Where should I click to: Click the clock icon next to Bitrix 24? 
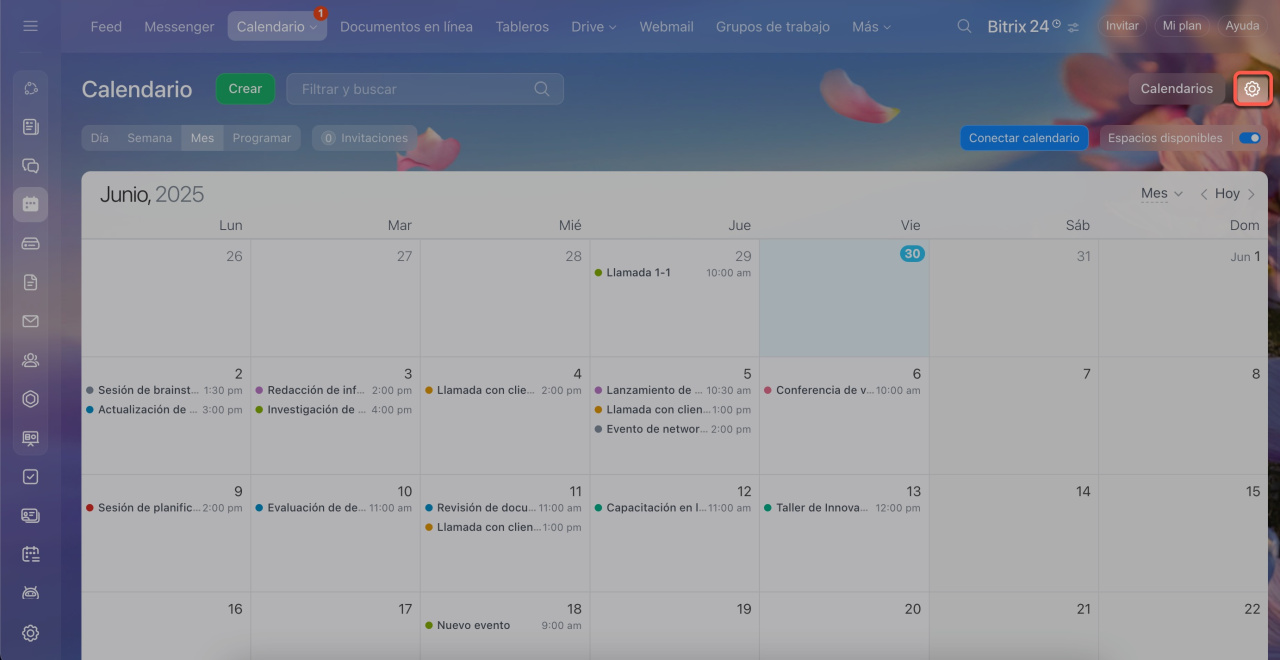pos(1056,23)
